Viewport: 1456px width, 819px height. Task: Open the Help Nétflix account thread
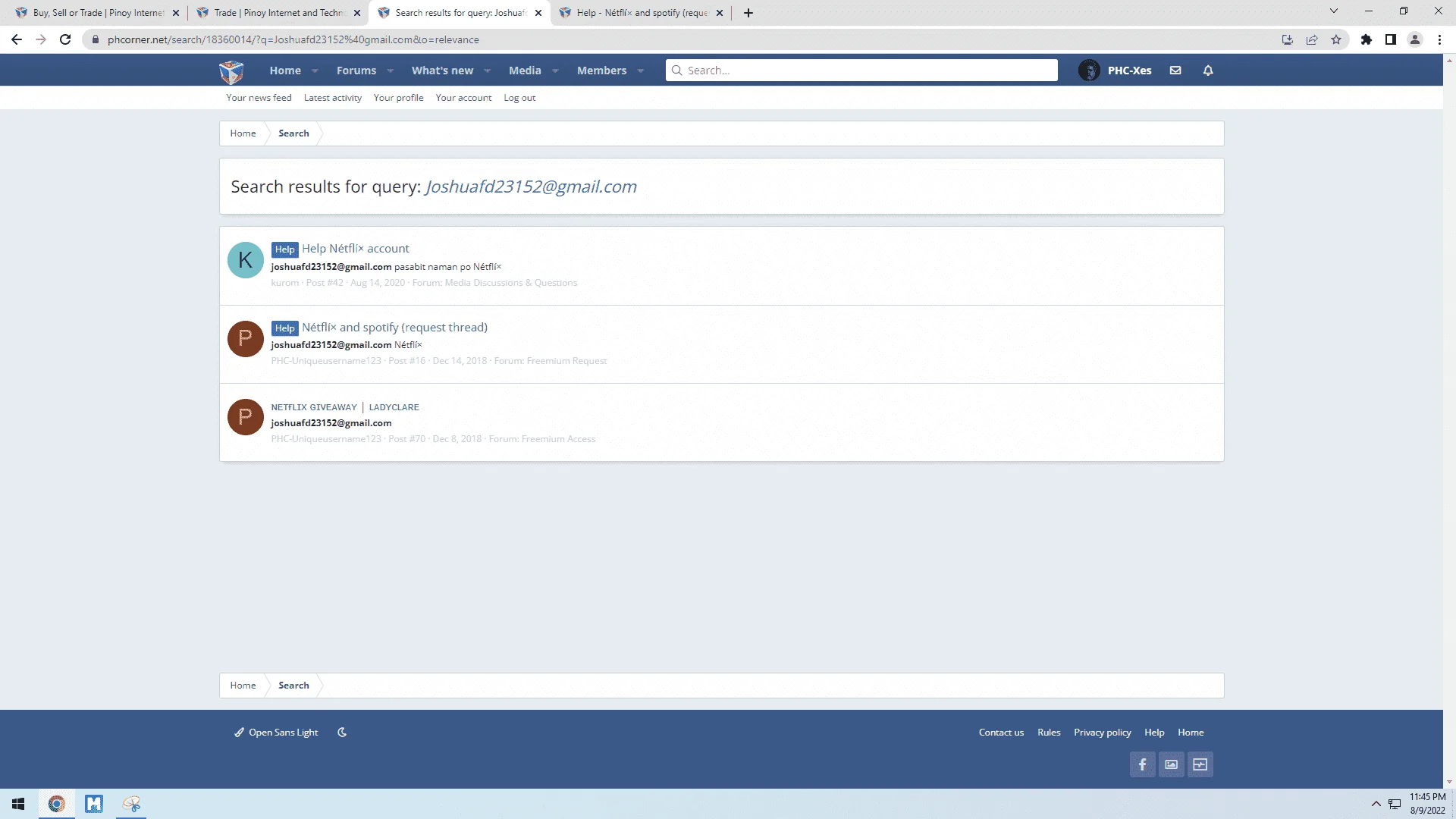[x=356, y=249]
